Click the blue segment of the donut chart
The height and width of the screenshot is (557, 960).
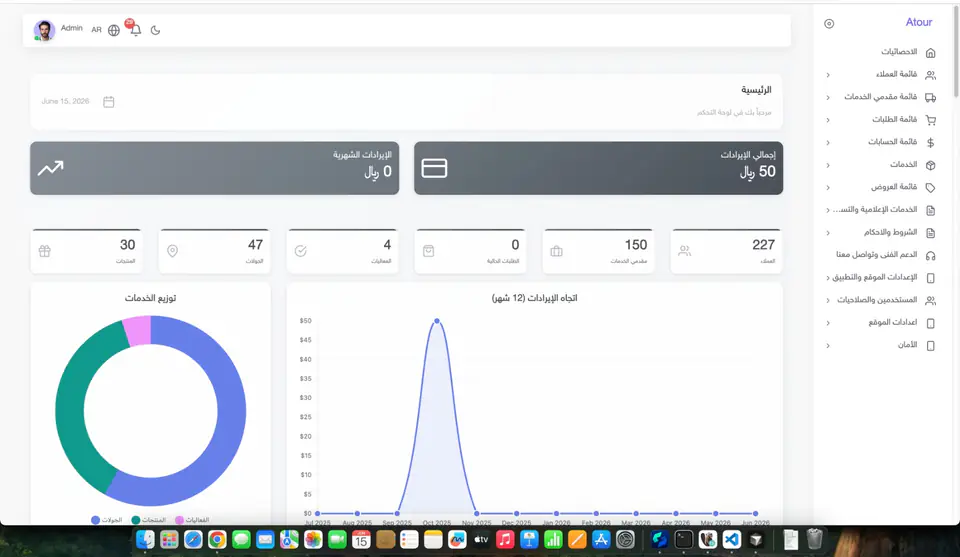231,411
